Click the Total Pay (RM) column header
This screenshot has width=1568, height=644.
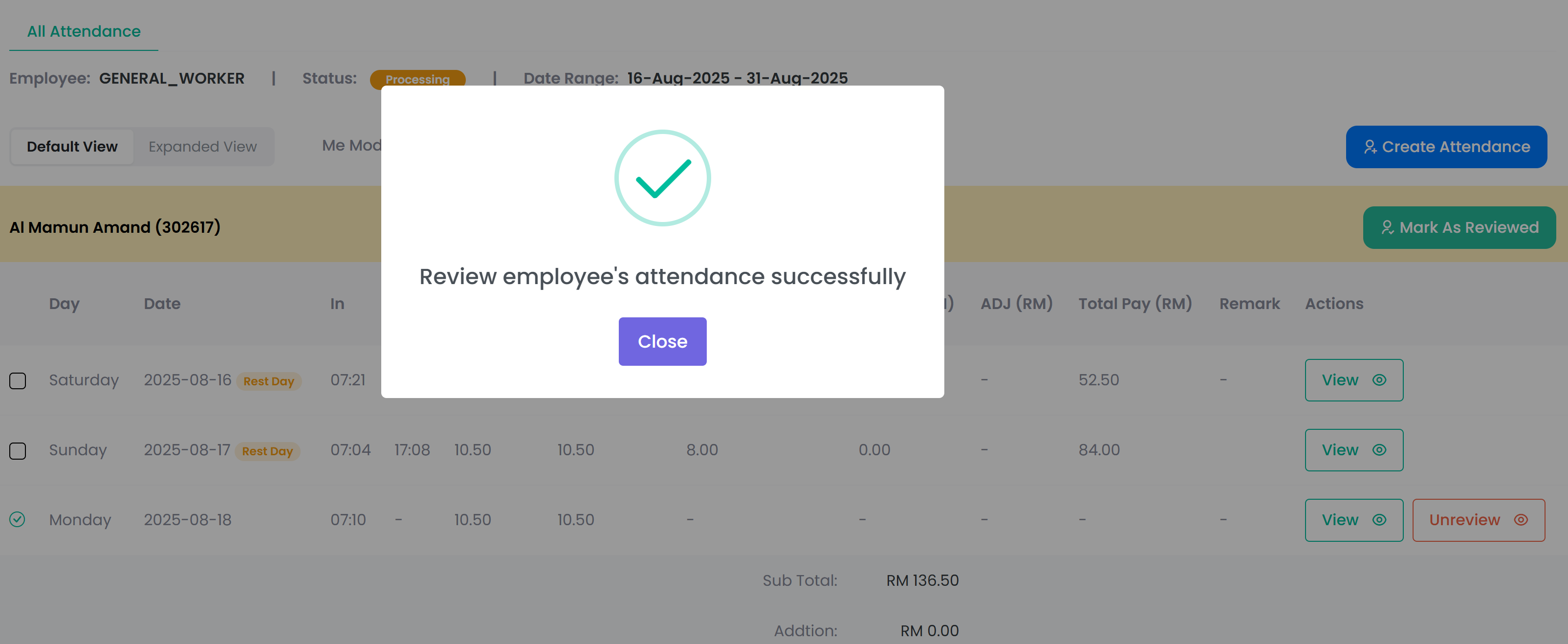[1135, 303]
